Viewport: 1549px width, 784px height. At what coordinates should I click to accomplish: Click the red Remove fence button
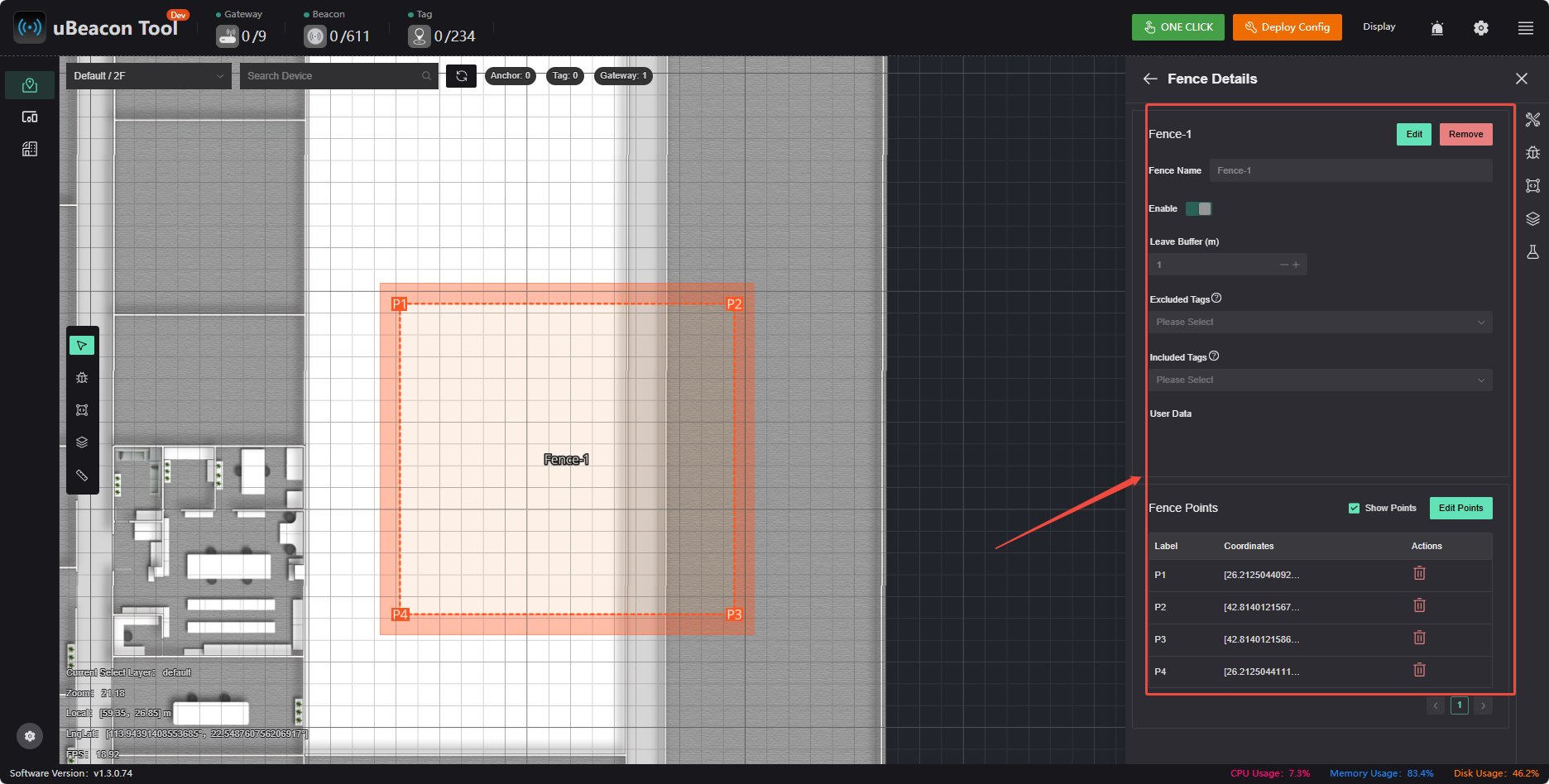[1466, 134]
